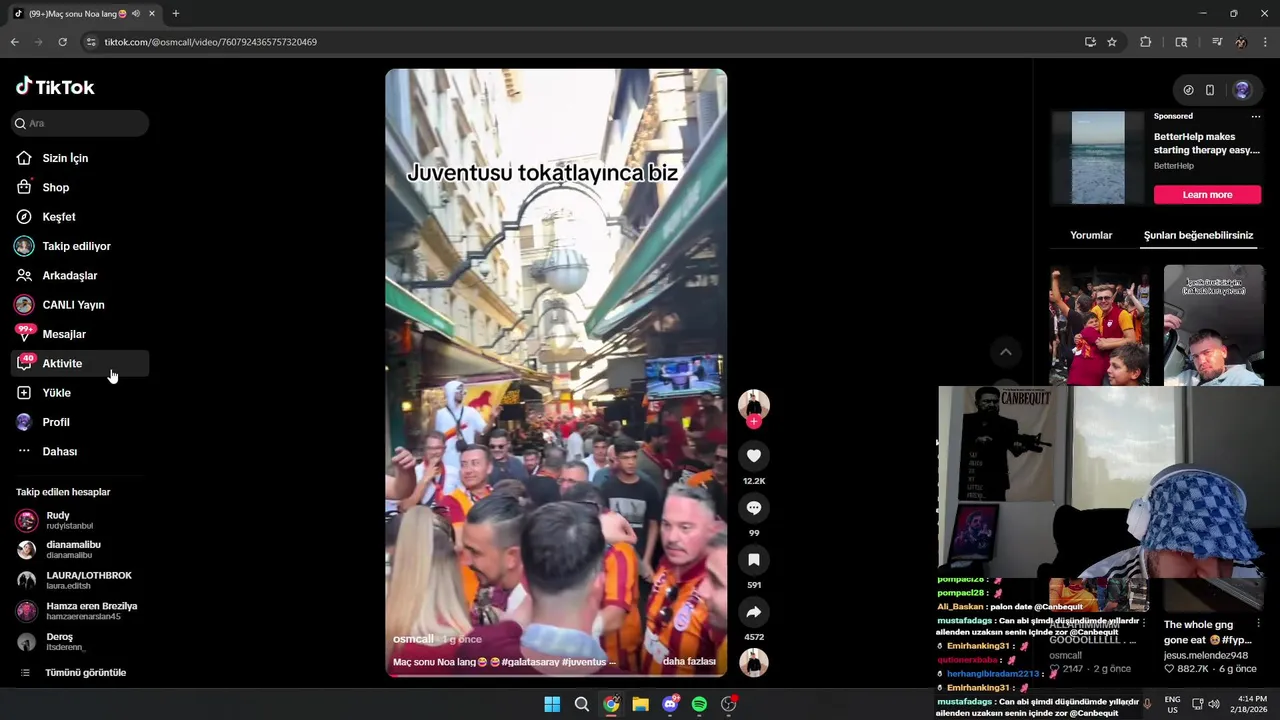Viewport: 1280px width, 720px height.
Task: Open Mesajlar inbox with 99+ badge
Action: click(63, 334)
